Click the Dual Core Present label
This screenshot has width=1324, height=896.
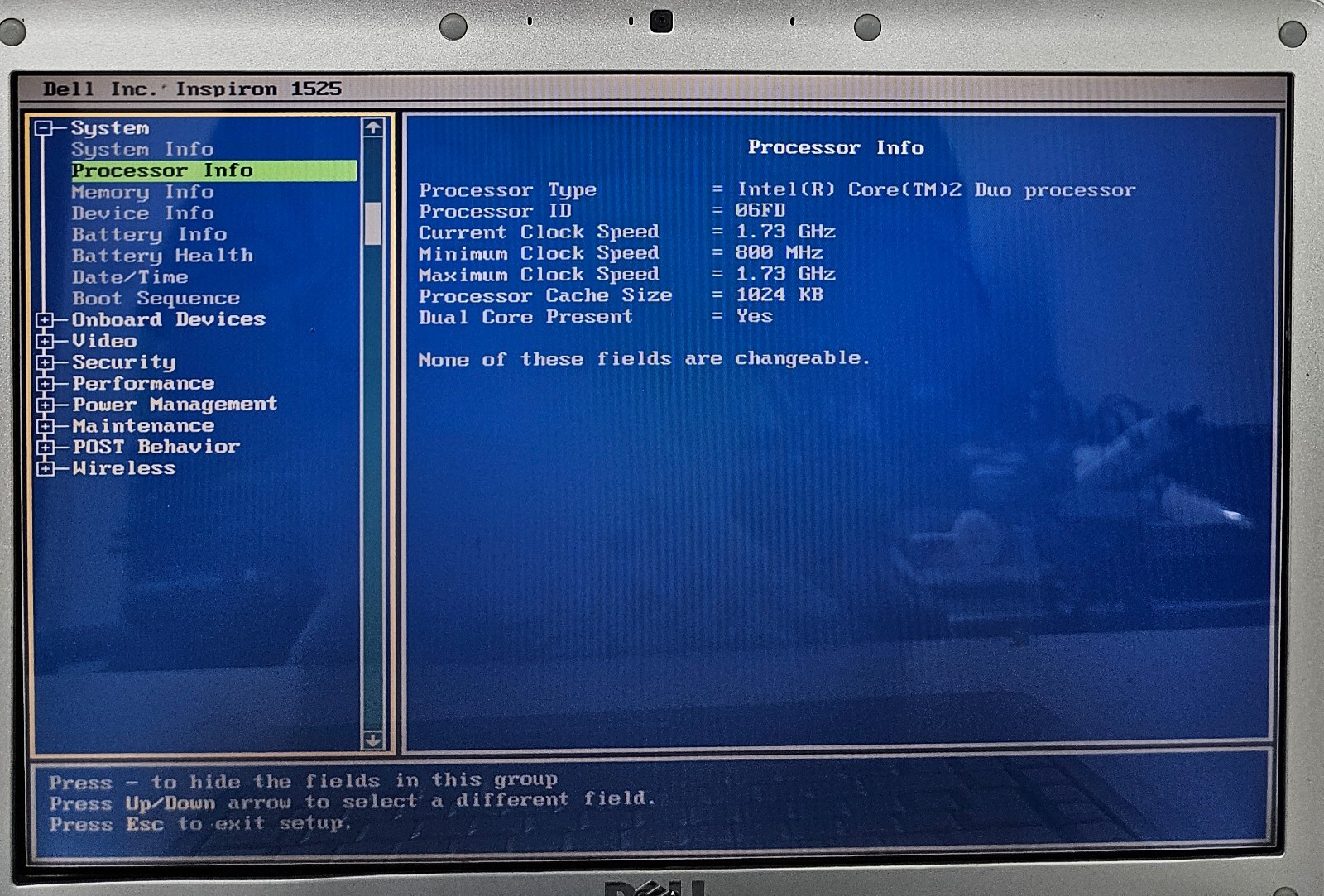pos(525,317)
